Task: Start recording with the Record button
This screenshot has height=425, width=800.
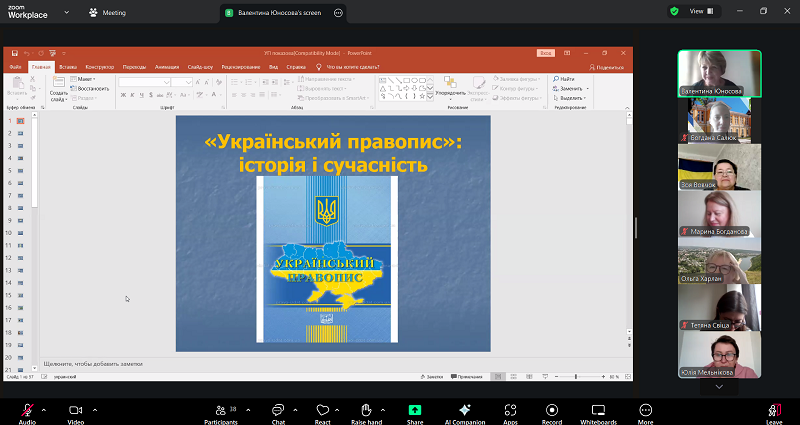Action: [x=551, y=410]
